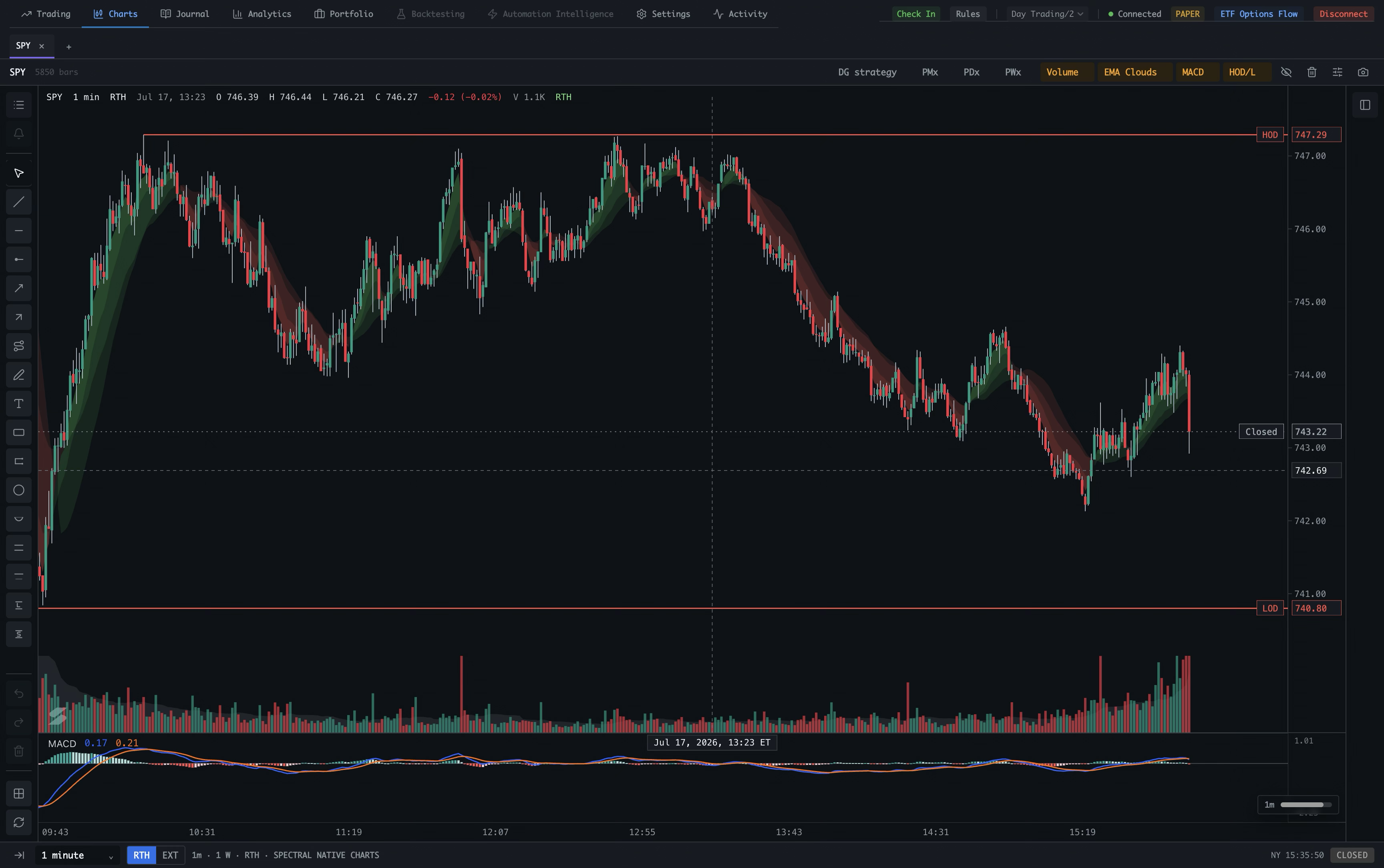
Task: Open the Rules button
Action: tap(968, 14)
